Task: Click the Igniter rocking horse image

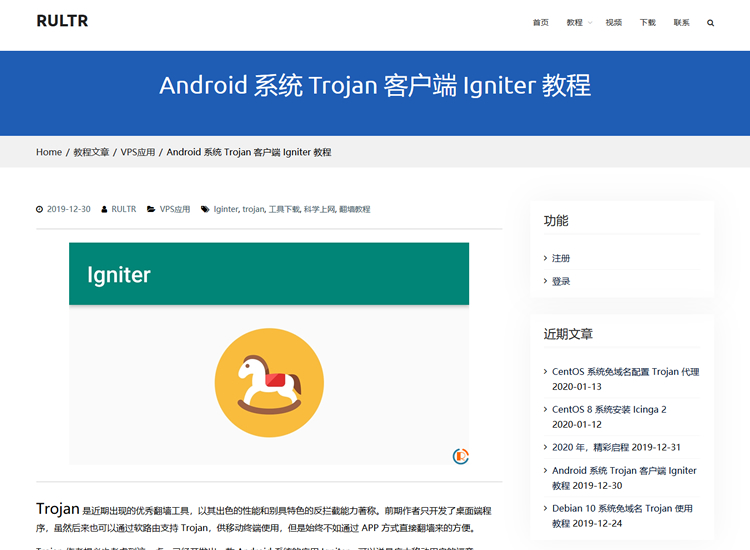Action: coord(269,353)
